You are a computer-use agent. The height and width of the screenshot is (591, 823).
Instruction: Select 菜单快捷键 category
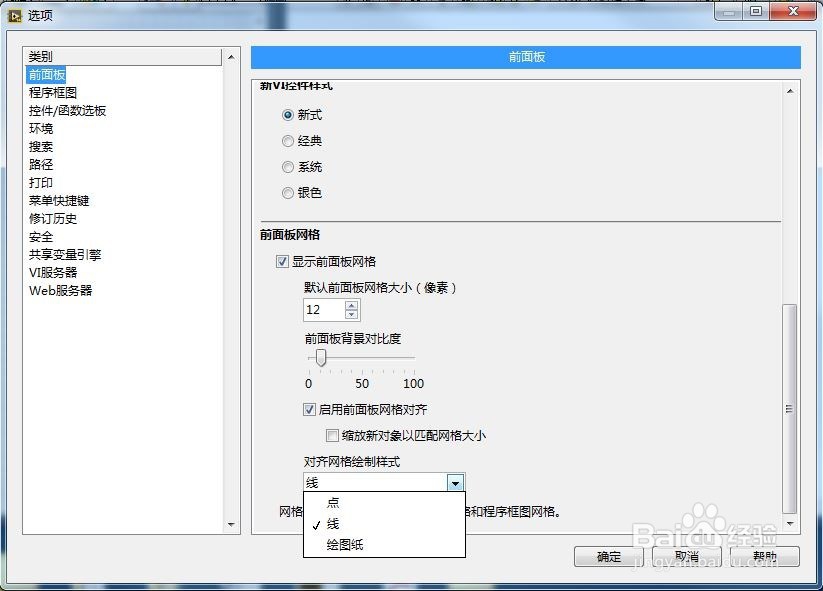coord(59,200)
